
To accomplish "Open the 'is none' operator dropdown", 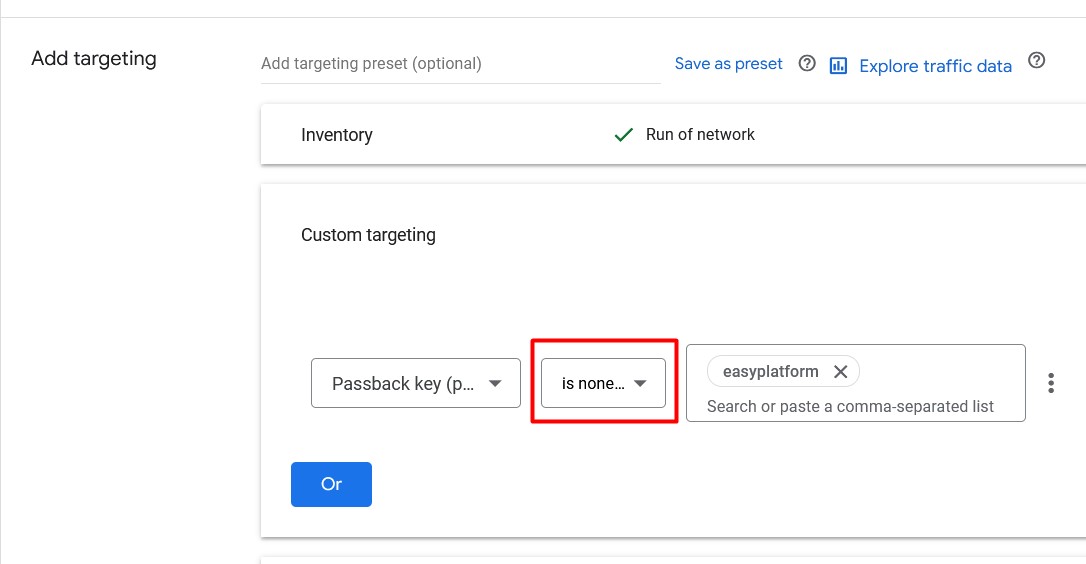I will 603,383.
